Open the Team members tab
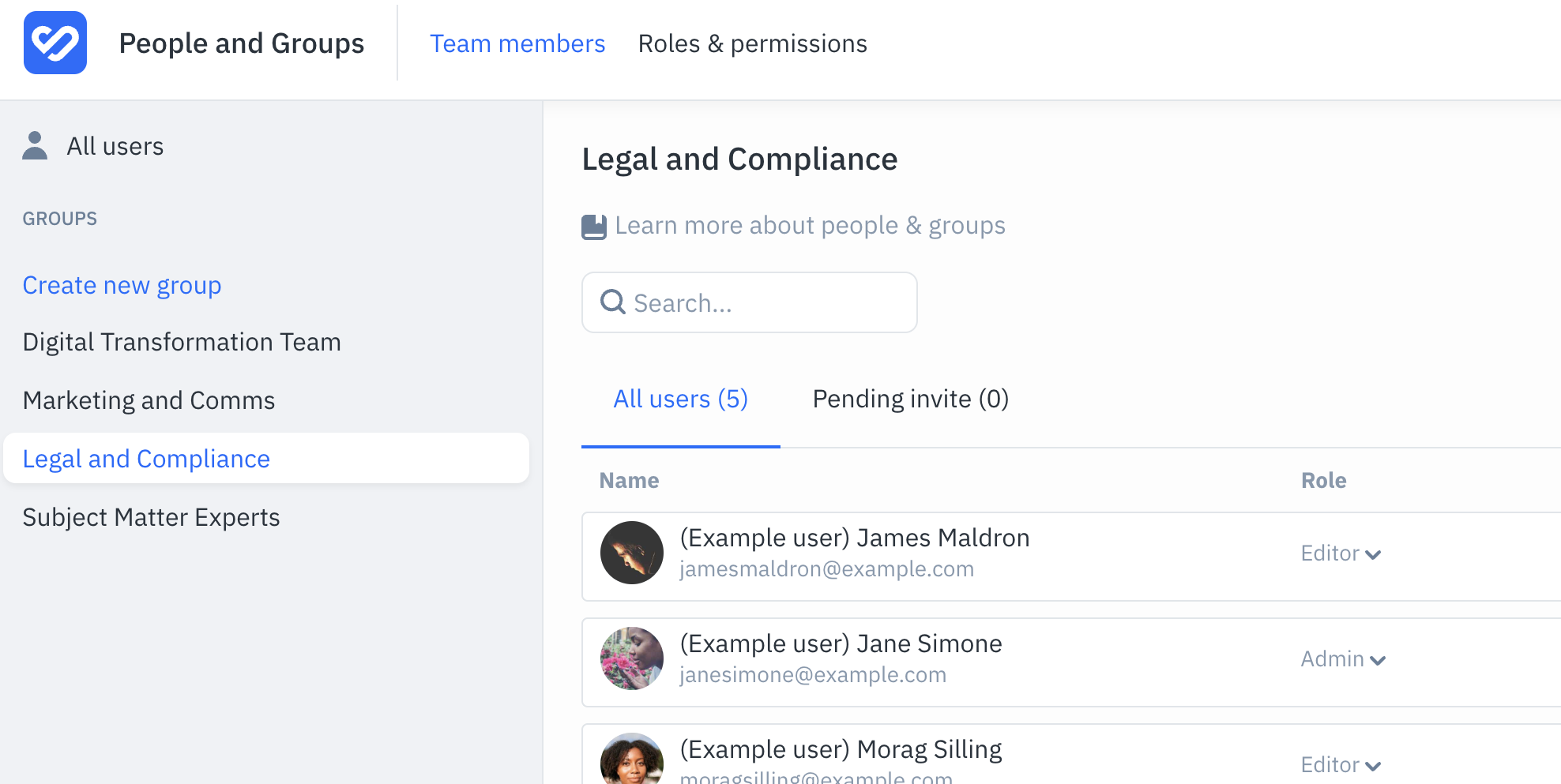Image resolution: width=1561 pixels, height=784 pixels. point(517,43)
